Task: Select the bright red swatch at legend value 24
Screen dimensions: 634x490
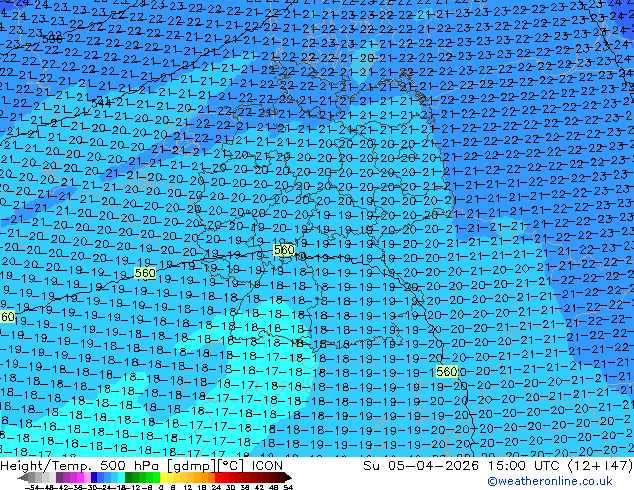Action: (x=218, y=477)
